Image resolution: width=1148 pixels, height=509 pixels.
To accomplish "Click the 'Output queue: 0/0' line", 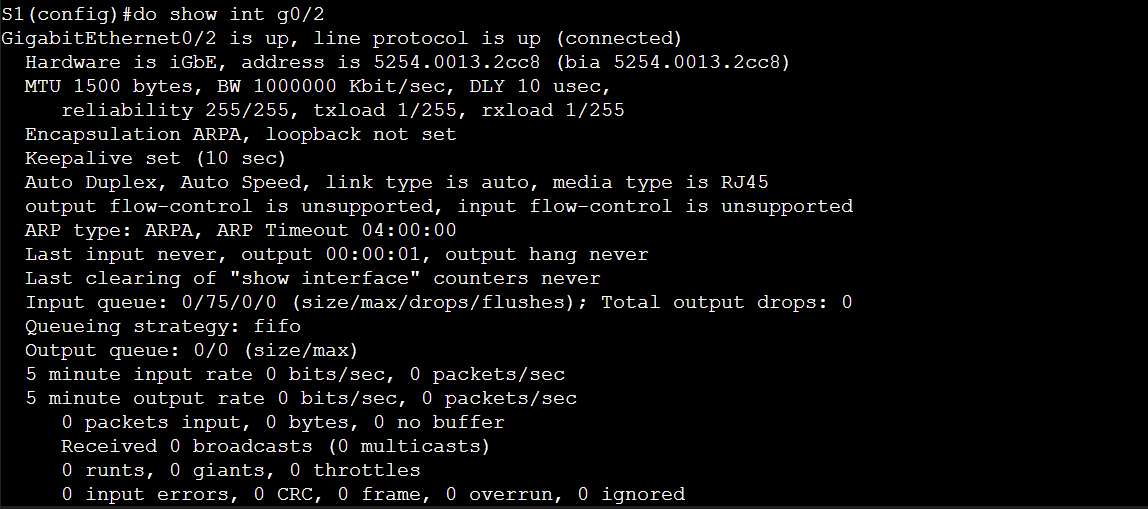I will click(x=191, y=350).
